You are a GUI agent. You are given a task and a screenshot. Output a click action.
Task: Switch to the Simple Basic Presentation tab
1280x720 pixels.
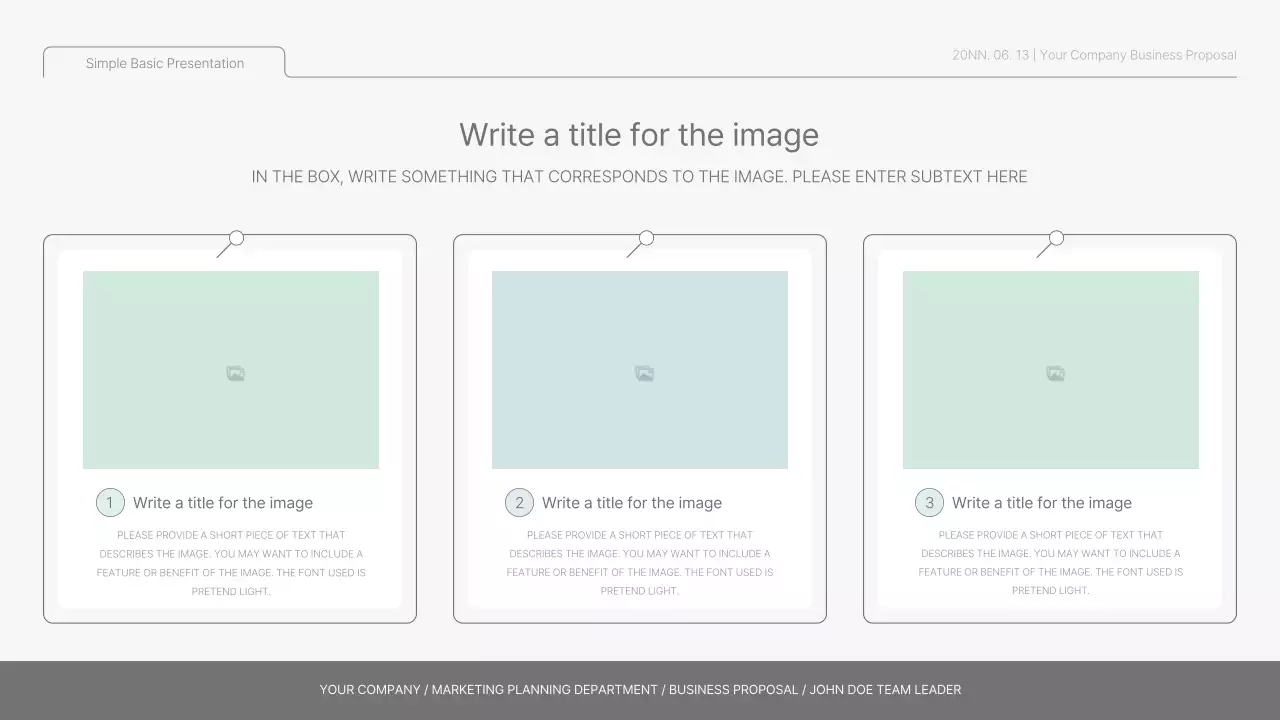(x=164, y=63)
